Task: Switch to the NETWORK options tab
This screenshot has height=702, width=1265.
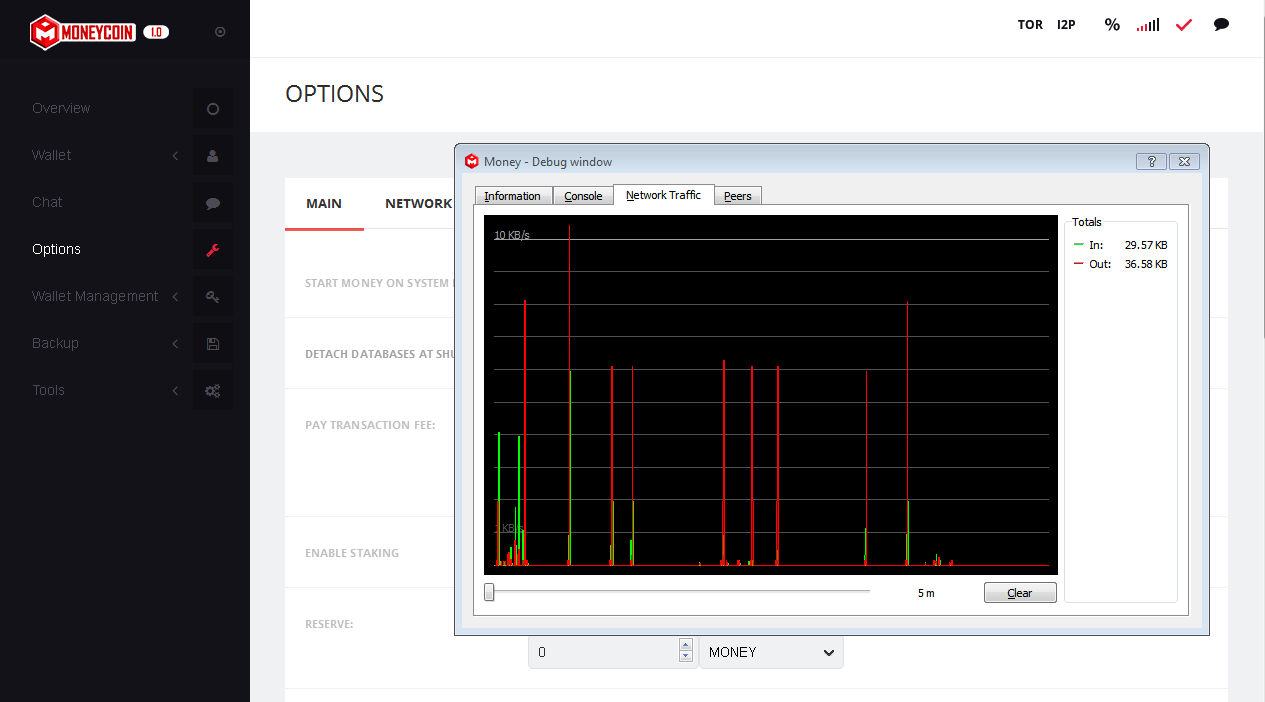Action: point(418,203)
